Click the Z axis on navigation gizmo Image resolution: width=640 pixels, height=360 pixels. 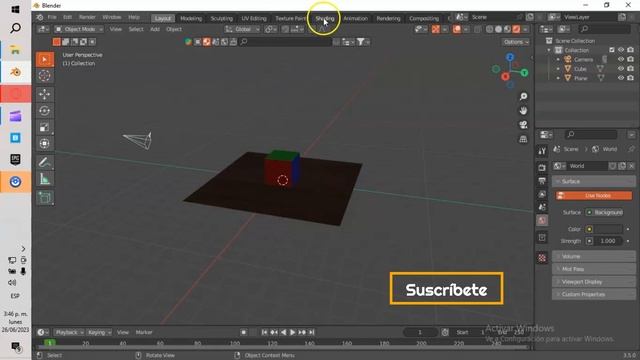pos(510,58)
